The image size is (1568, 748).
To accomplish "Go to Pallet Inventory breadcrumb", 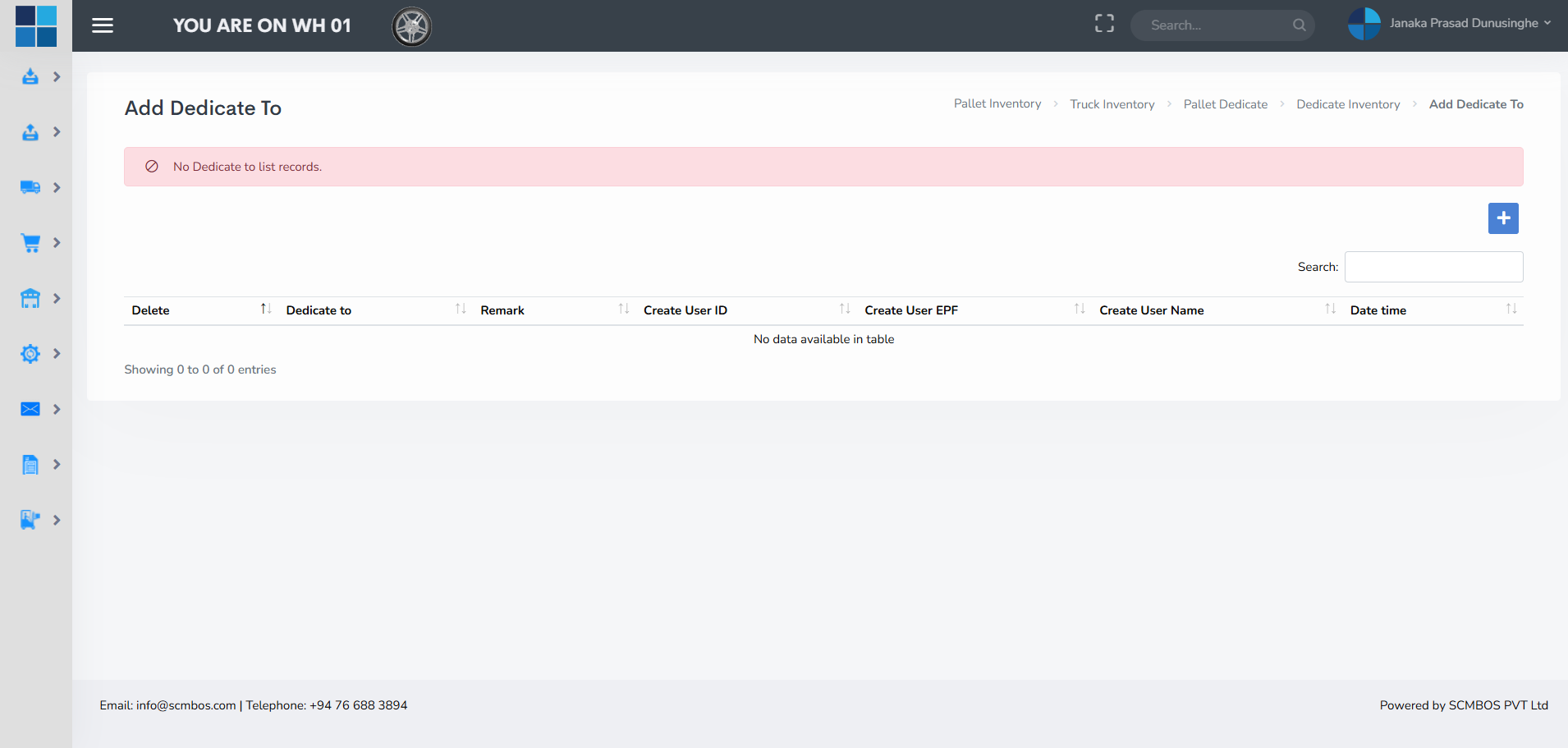I will (x=997, y=103).
